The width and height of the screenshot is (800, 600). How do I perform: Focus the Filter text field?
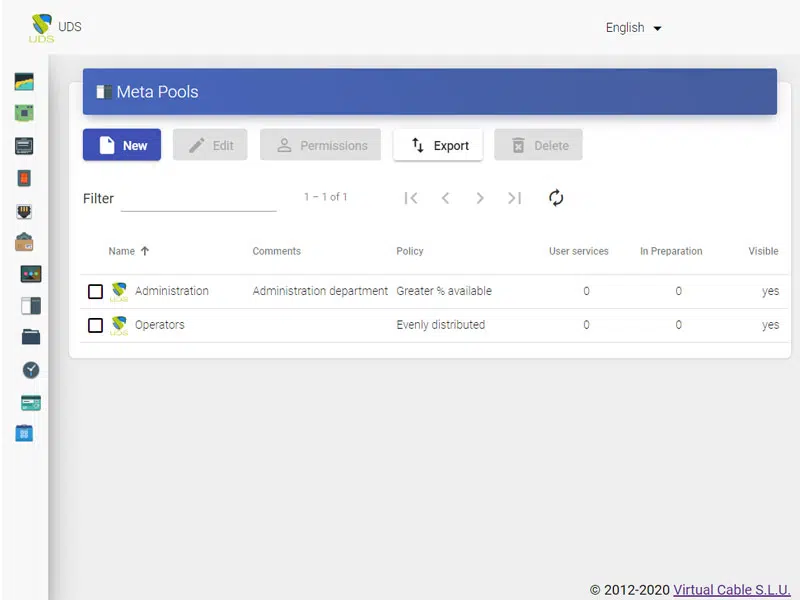click(198, 199)
